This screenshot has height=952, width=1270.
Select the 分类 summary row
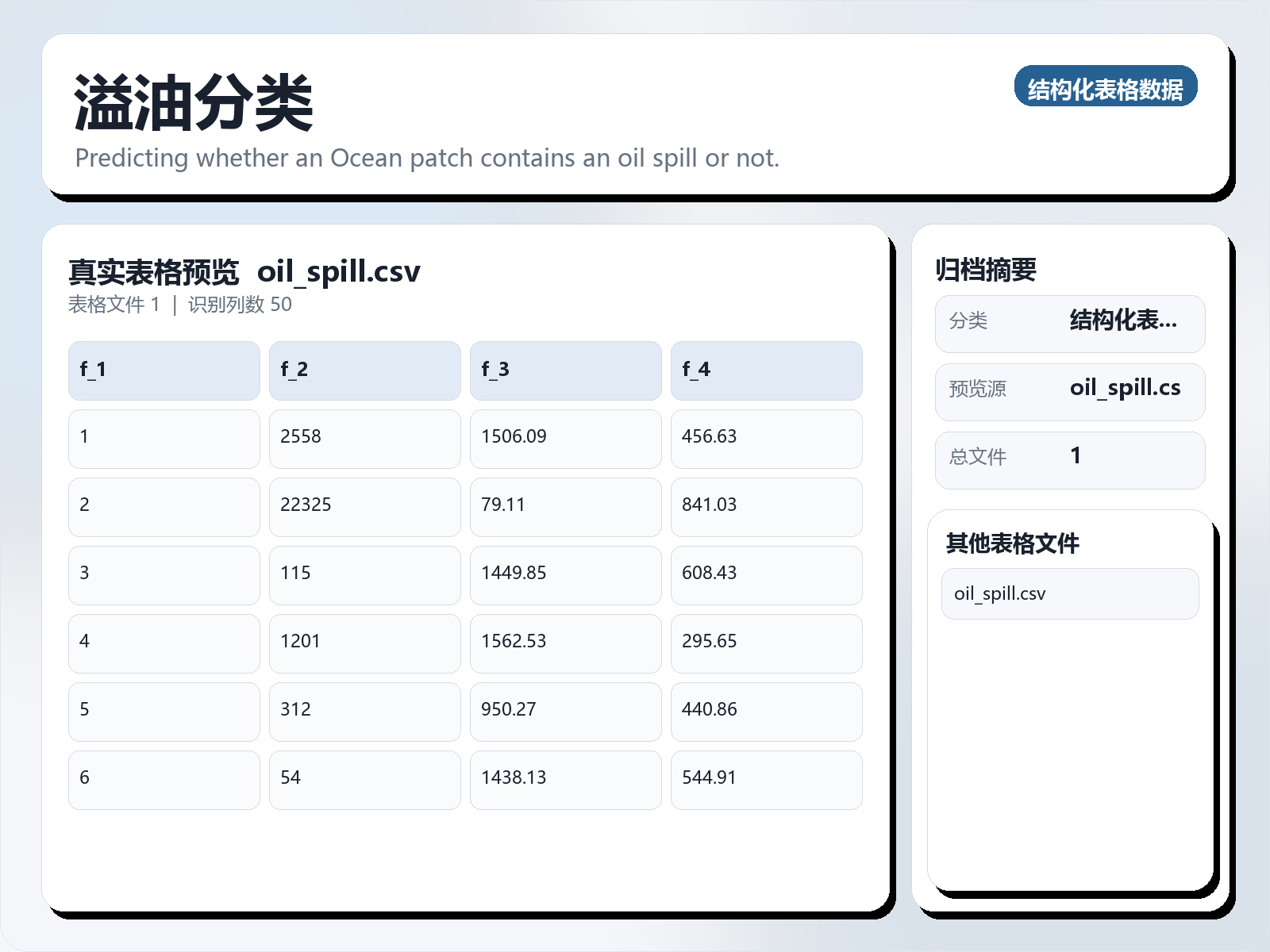(x=1069, y=323)
